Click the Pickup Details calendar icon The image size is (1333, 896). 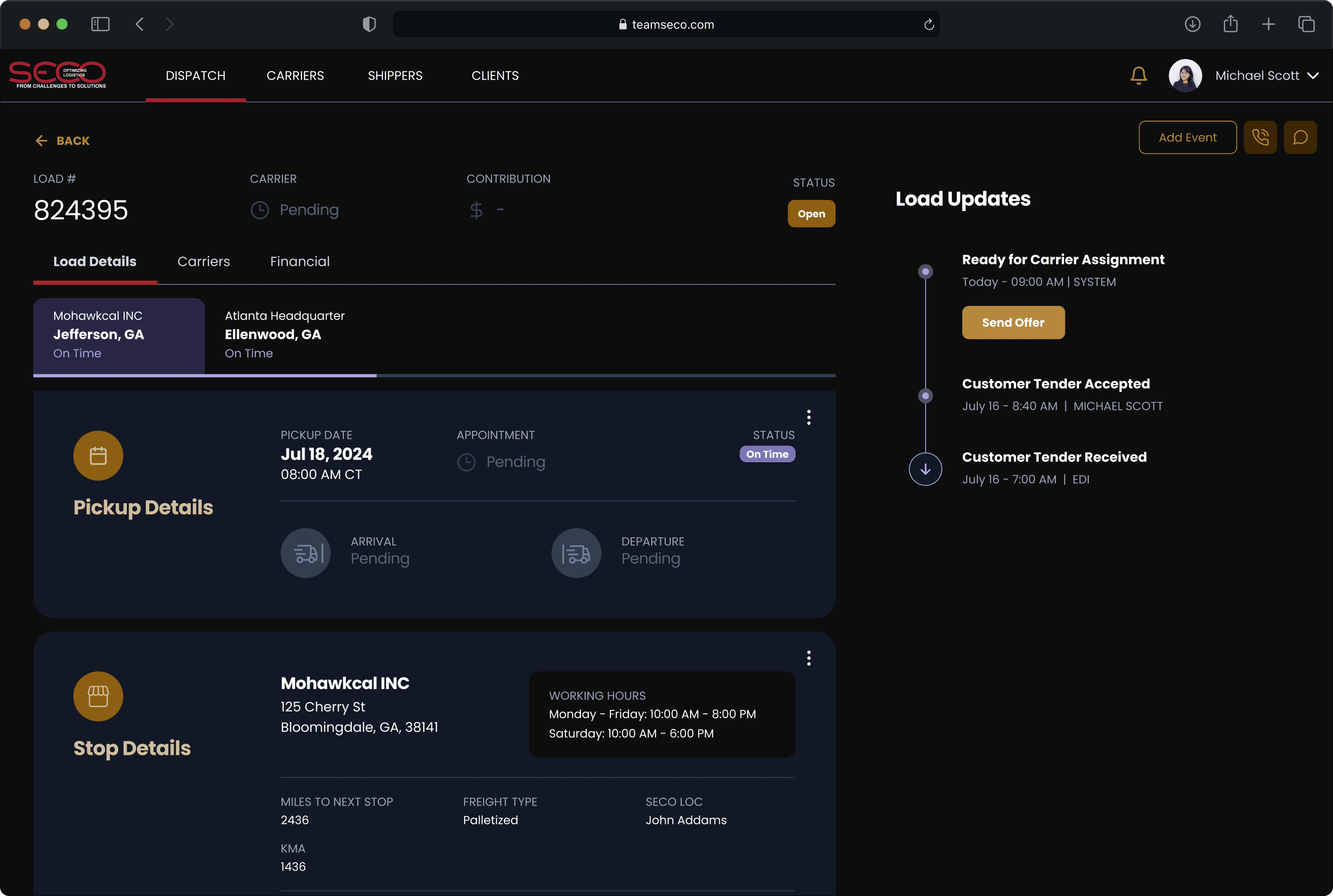98,455
